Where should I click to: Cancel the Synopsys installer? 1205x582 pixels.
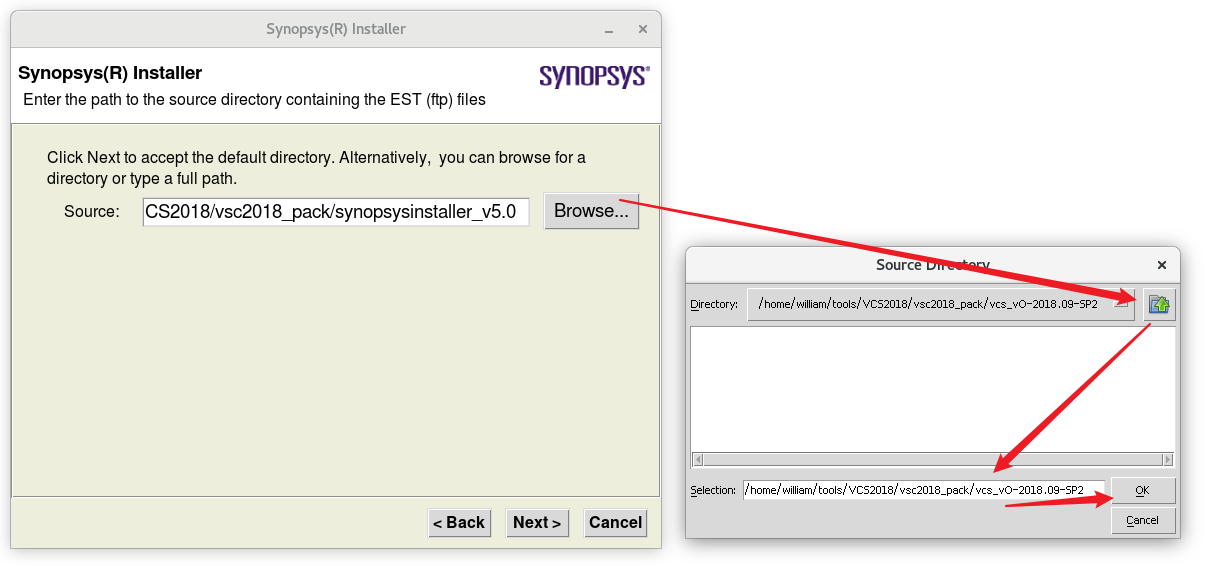(x=615, y=522)
